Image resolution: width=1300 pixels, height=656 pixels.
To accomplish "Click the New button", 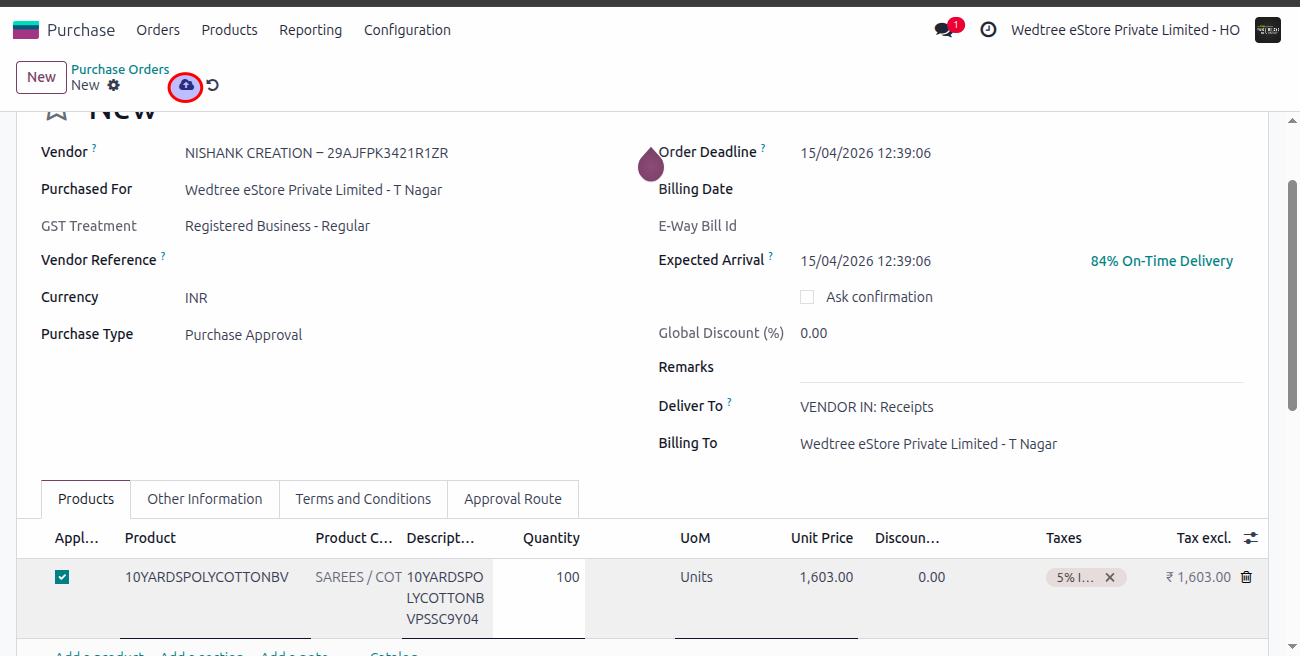I will pos(41,77).
